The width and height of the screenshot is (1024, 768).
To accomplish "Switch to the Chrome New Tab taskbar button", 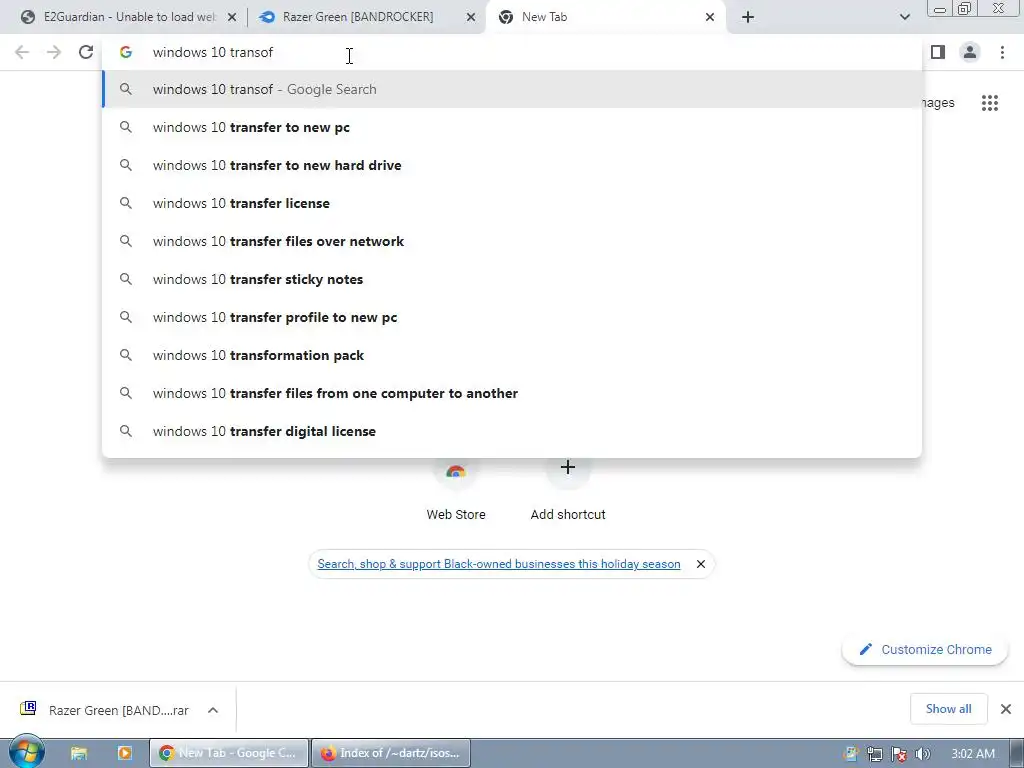I will click(229, 753).
